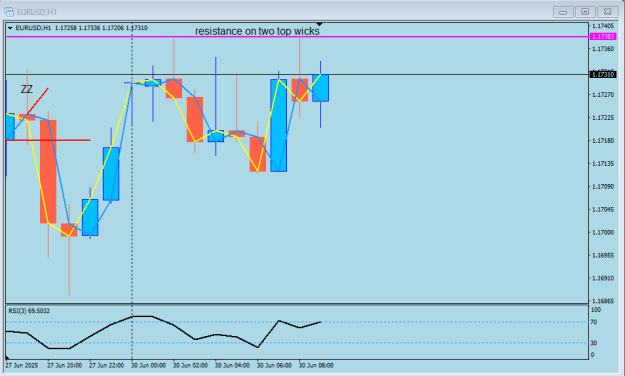The image size is (625, 376).
Task: Click the '30 Jun 04:00' time axis label
Action: (x=232, y=365)
